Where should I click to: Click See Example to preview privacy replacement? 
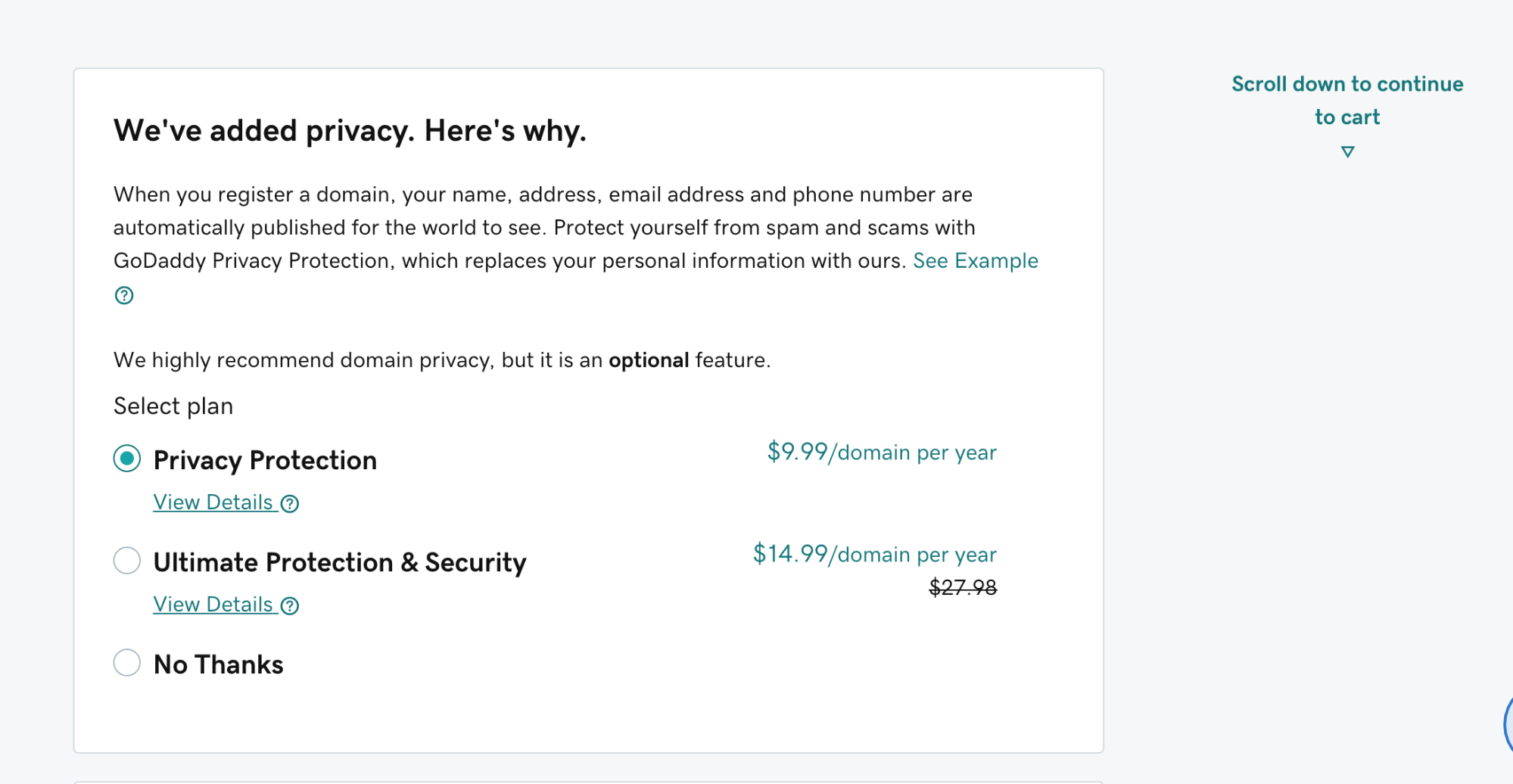tap(976, 260)
